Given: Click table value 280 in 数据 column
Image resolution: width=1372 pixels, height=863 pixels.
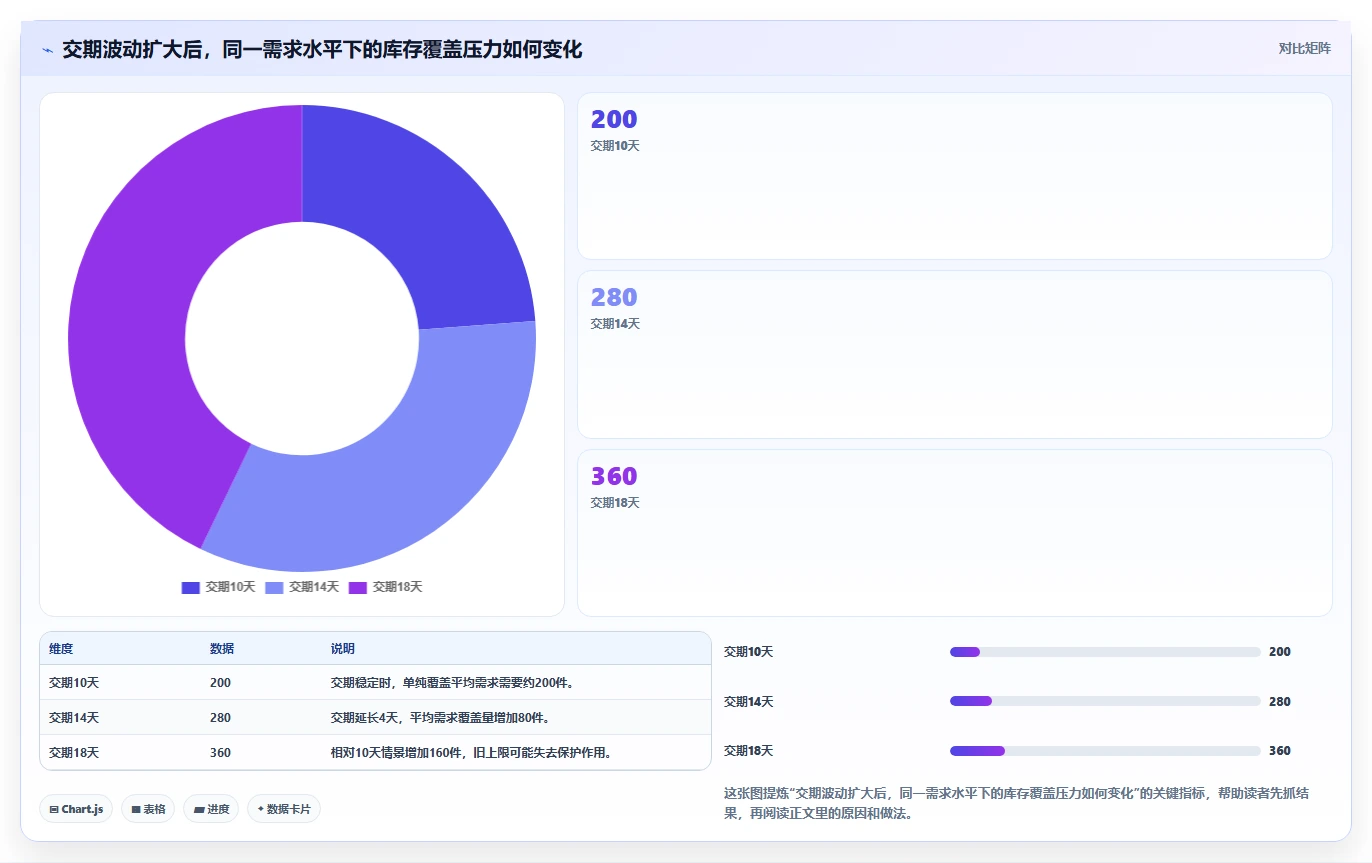Looking at the screenshot, I should (x=220, y=718).
